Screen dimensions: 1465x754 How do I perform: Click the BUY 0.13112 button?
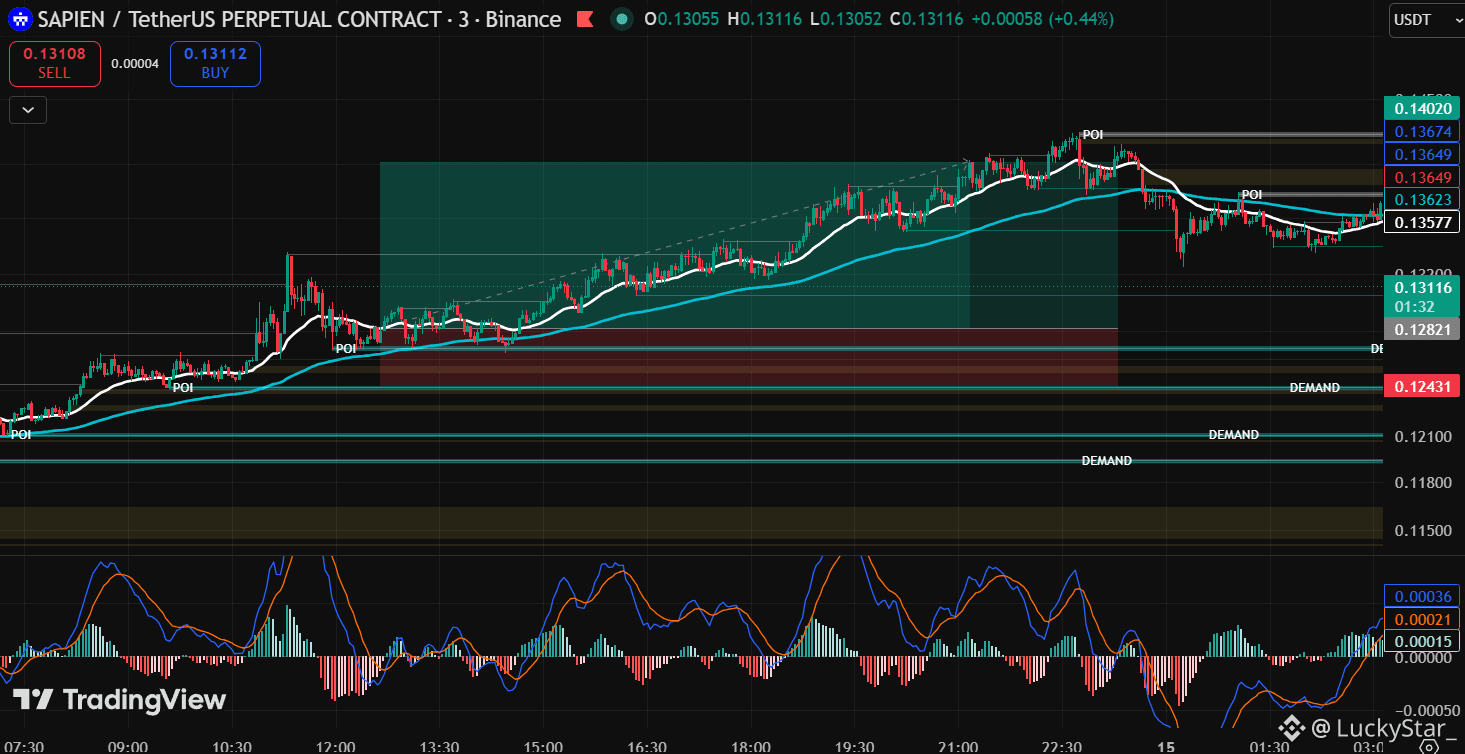click(x=215, y=64)
